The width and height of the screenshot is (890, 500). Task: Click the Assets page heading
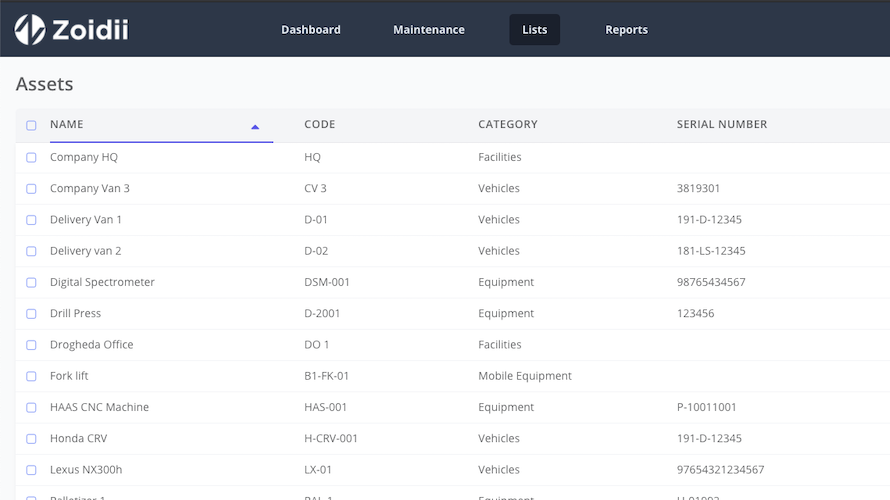pyautogui.click(x=44, y=84)
